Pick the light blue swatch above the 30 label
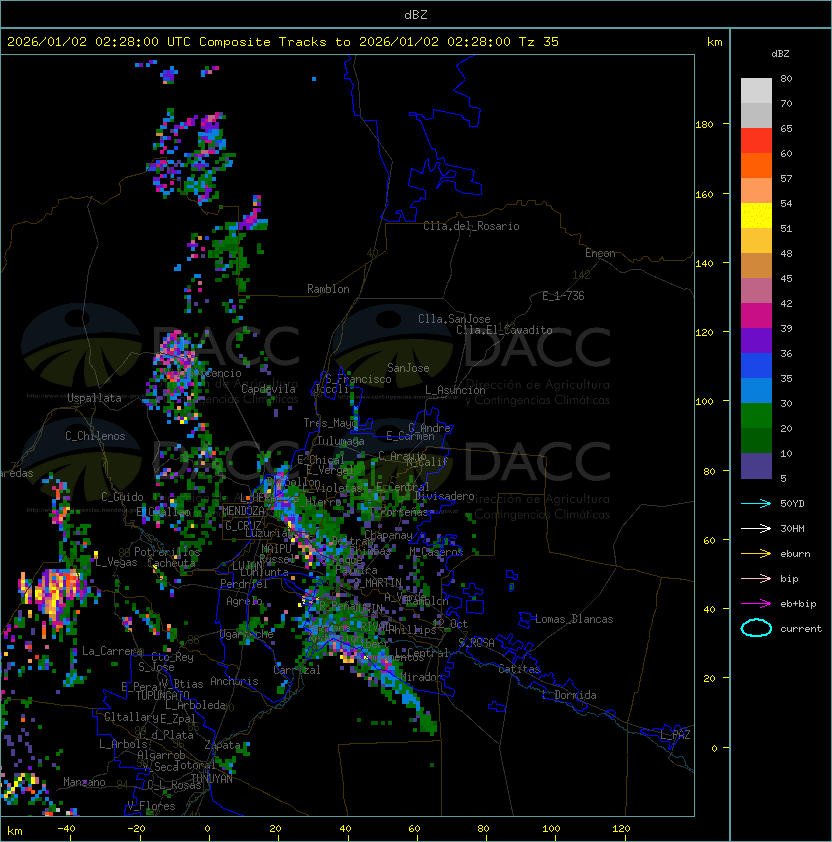The image size is (832, 842). [756, 390]
